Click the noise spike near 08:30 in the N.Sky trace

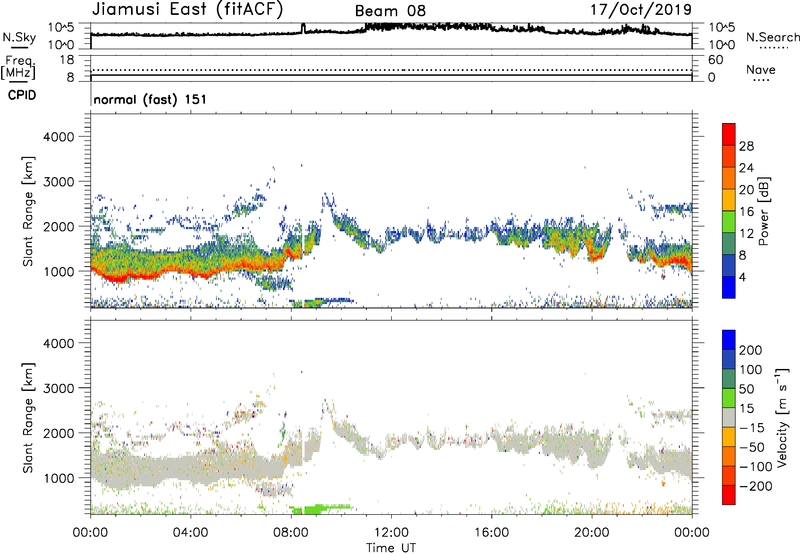303,28
